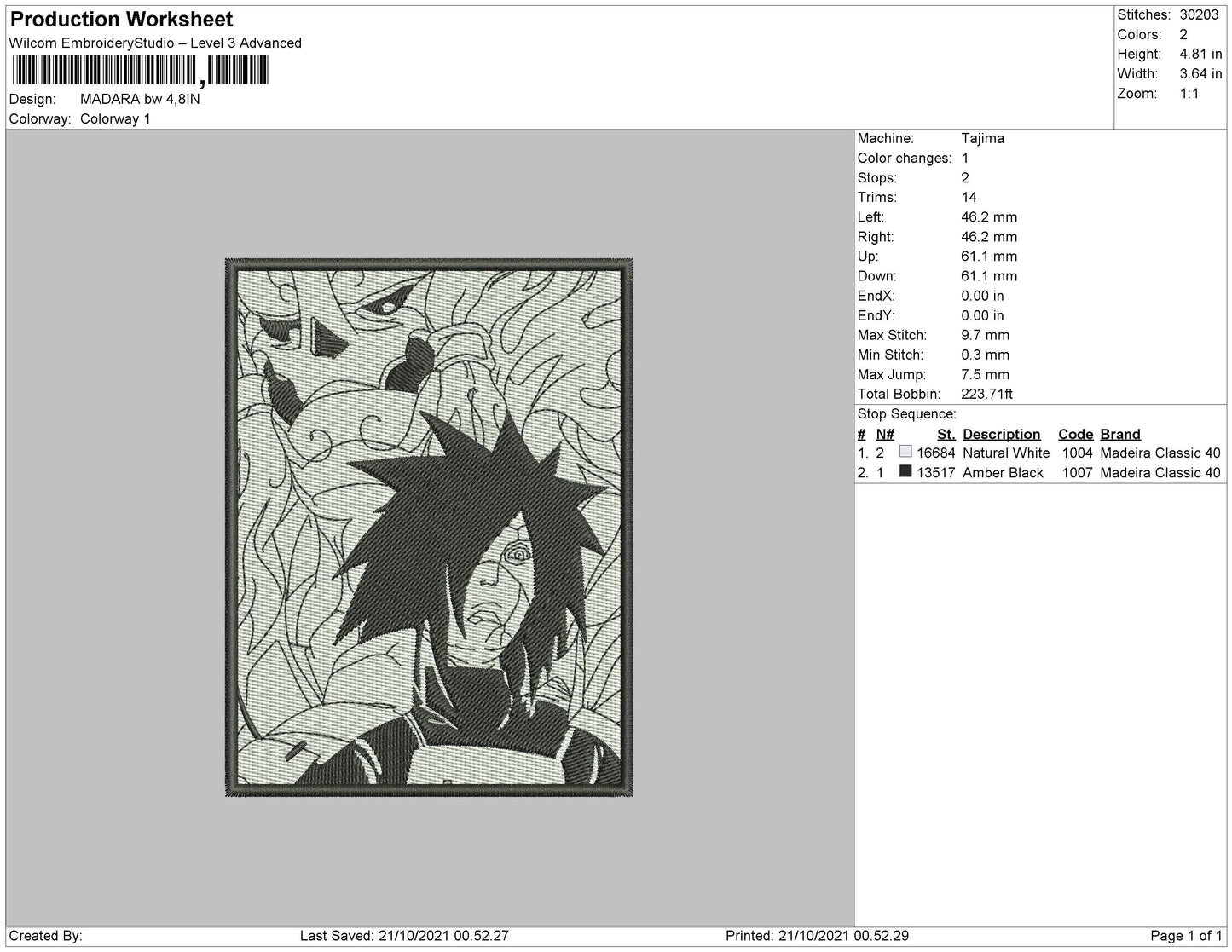Screen dimensions: 1232x952
Task: Click the 'Production Worksheet' title
Action: (x=121, y=19)
